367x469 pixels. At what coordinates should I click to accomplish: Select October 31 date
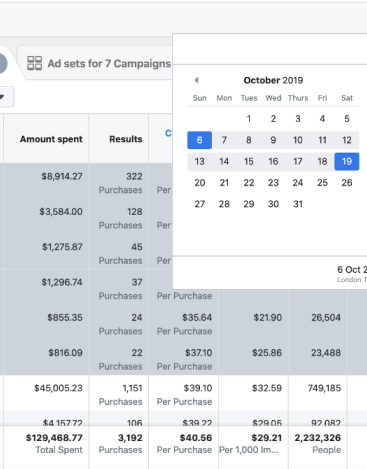[298, 204]
